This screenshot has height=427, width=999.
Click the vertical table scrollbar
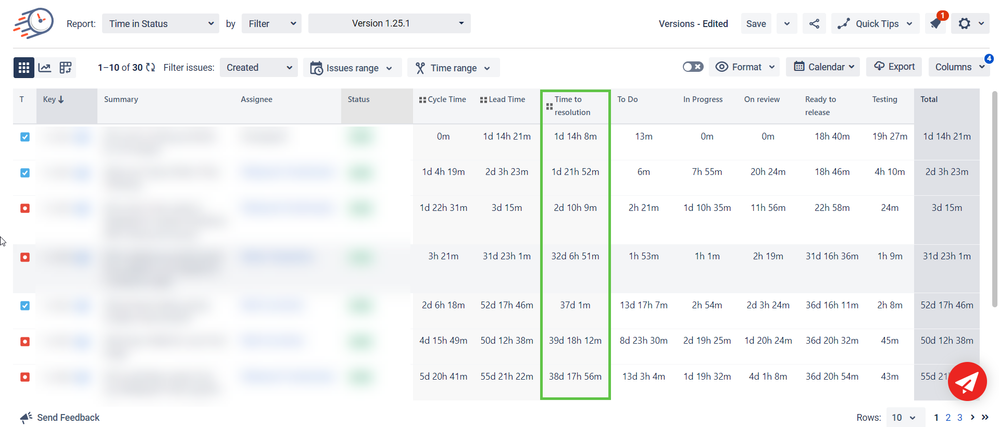click(995, 198)
